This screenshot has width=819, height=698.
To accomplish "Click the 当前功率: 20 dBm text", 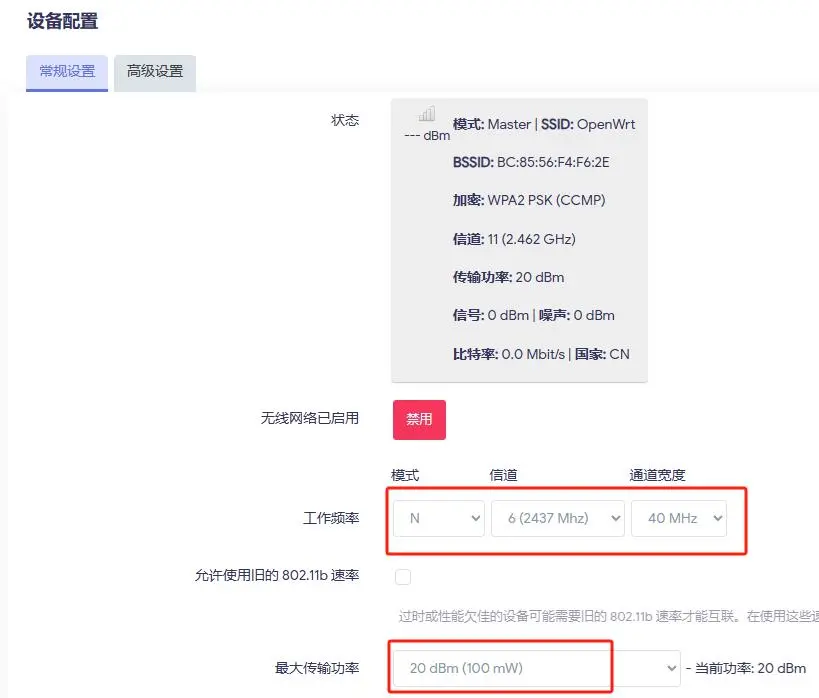I will click(751, 668).
